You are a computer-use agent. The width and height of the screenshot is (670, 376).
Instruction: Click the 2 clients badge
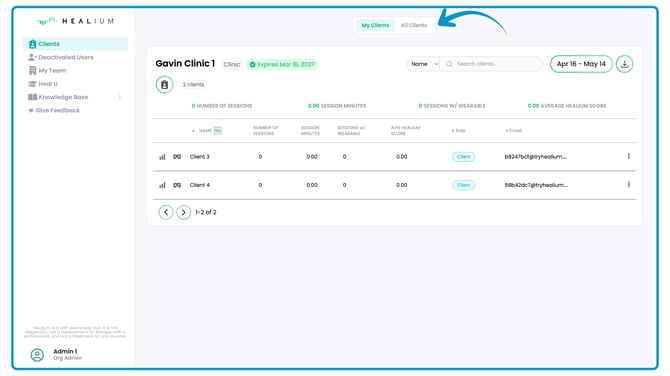(193, 85)
